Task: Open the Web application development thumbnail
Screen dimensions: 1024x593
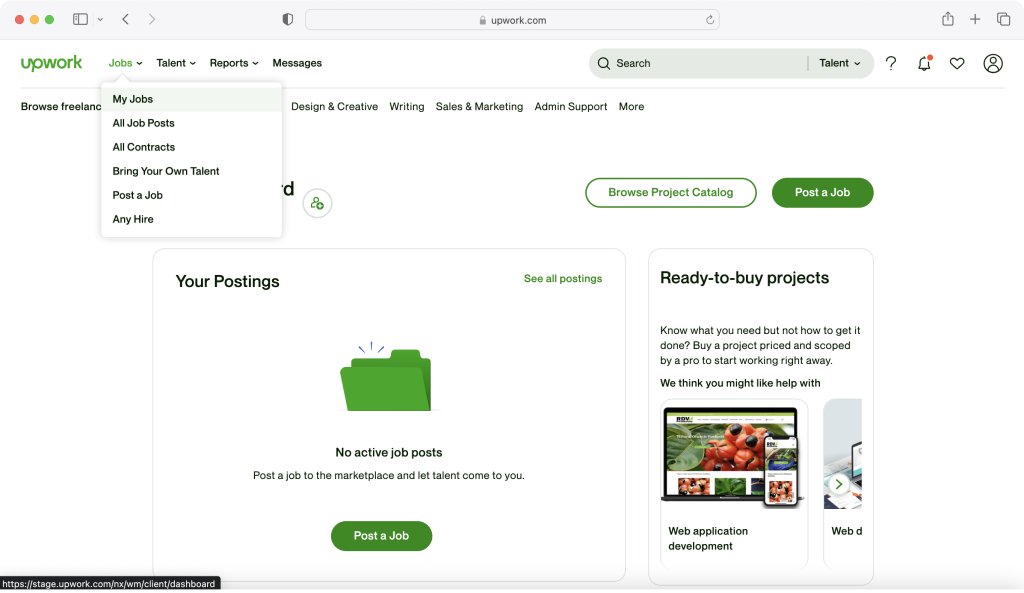Action: pos(734,456)
